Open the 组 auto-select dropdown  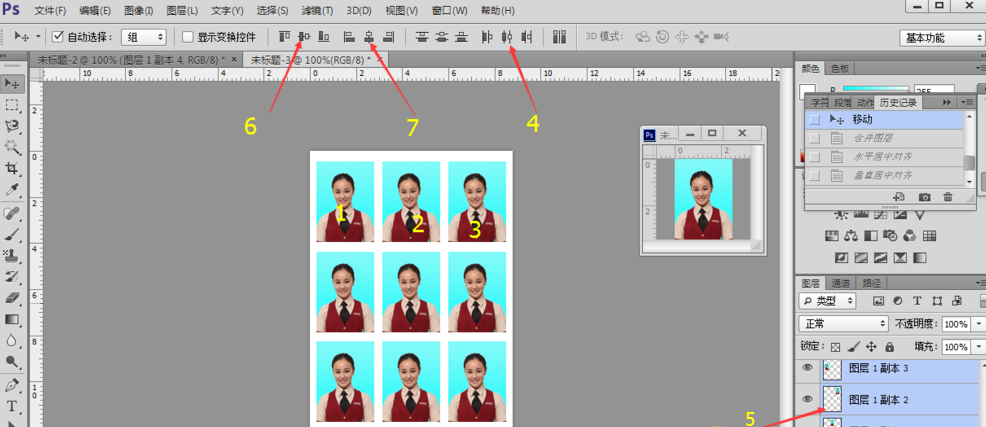click(x=144, y=37)
